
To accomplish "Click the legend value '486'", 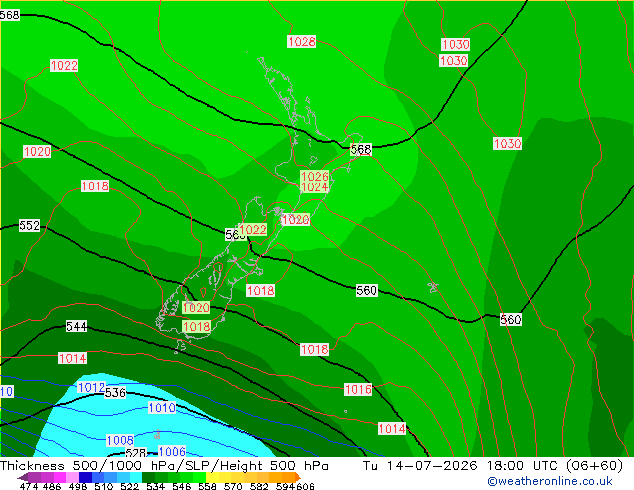I will [x=52, y=486].
